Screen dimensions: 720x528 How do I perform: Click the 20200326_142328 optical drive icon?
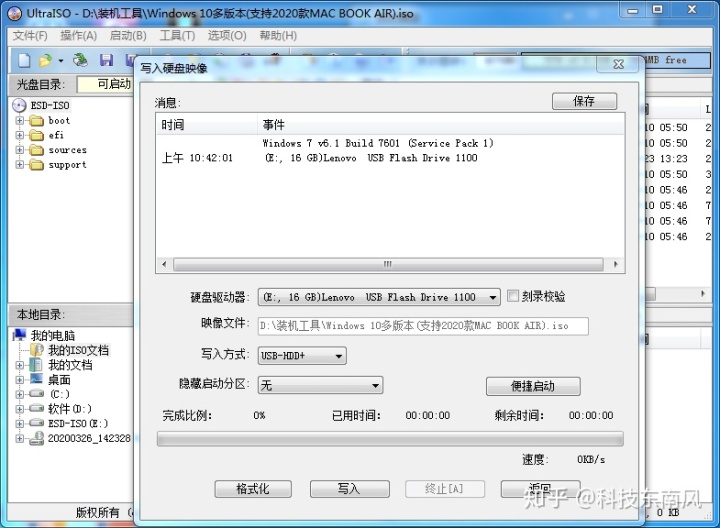[x=36, y=438]
